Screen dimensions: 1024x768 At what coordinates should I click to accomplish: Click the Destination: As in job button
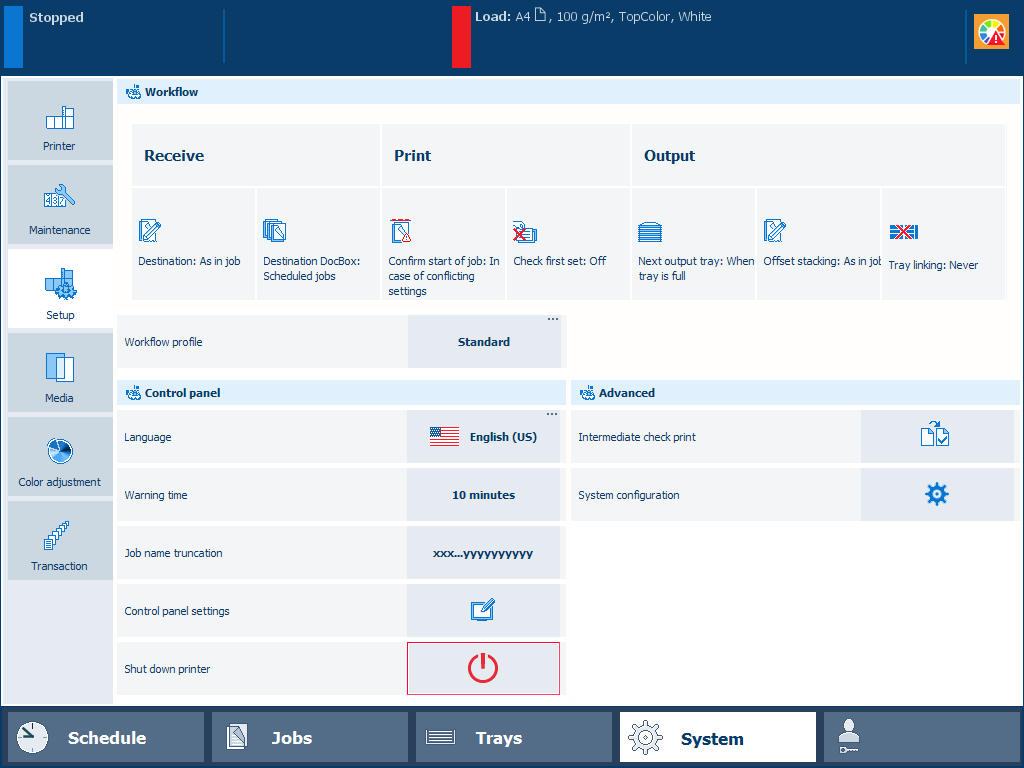tap(193, 245)
